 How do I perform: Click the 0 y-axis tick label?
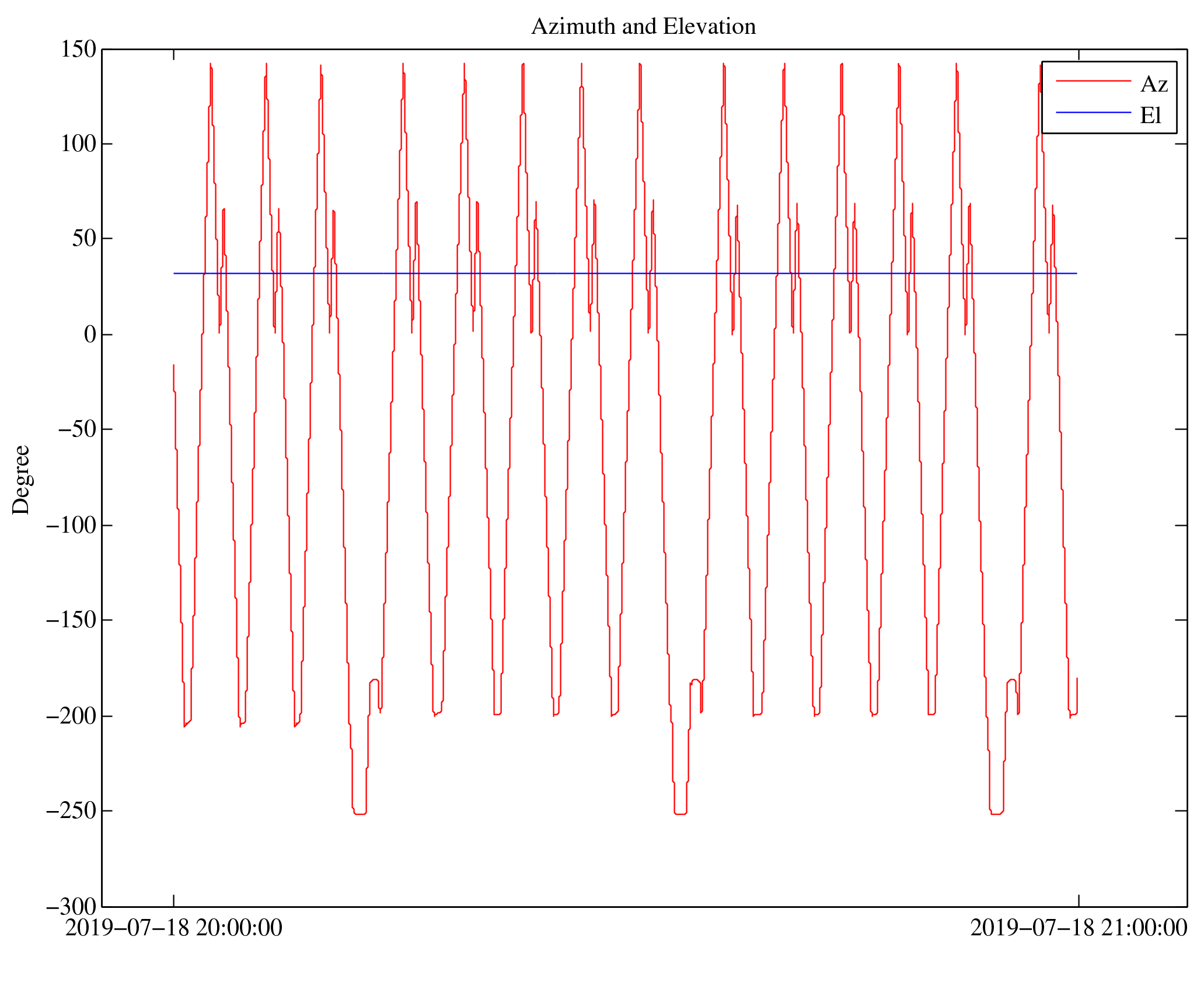coord(90,334)
